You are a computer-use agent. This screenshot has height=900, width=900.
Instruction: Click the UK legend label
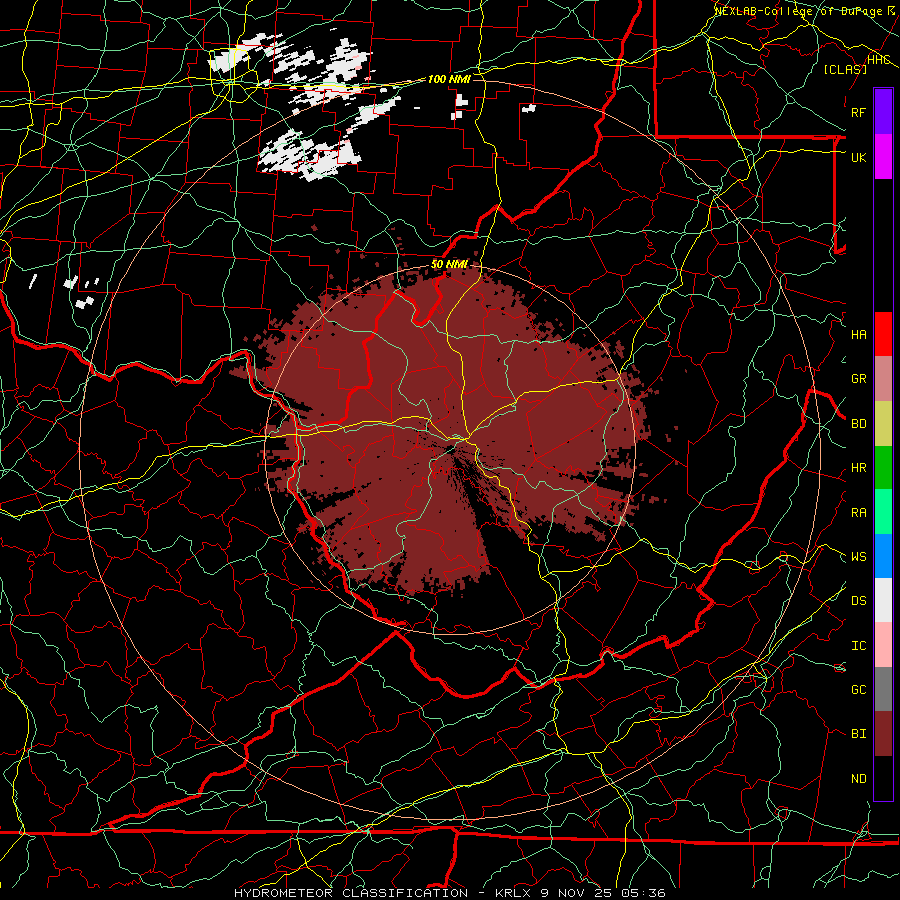(x=859, y=157)
